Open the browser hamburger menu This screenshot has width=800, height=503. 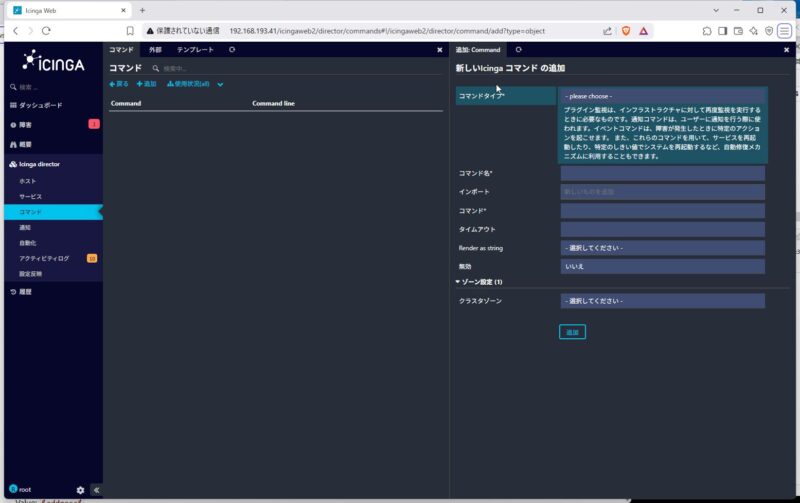coord(784,31)
